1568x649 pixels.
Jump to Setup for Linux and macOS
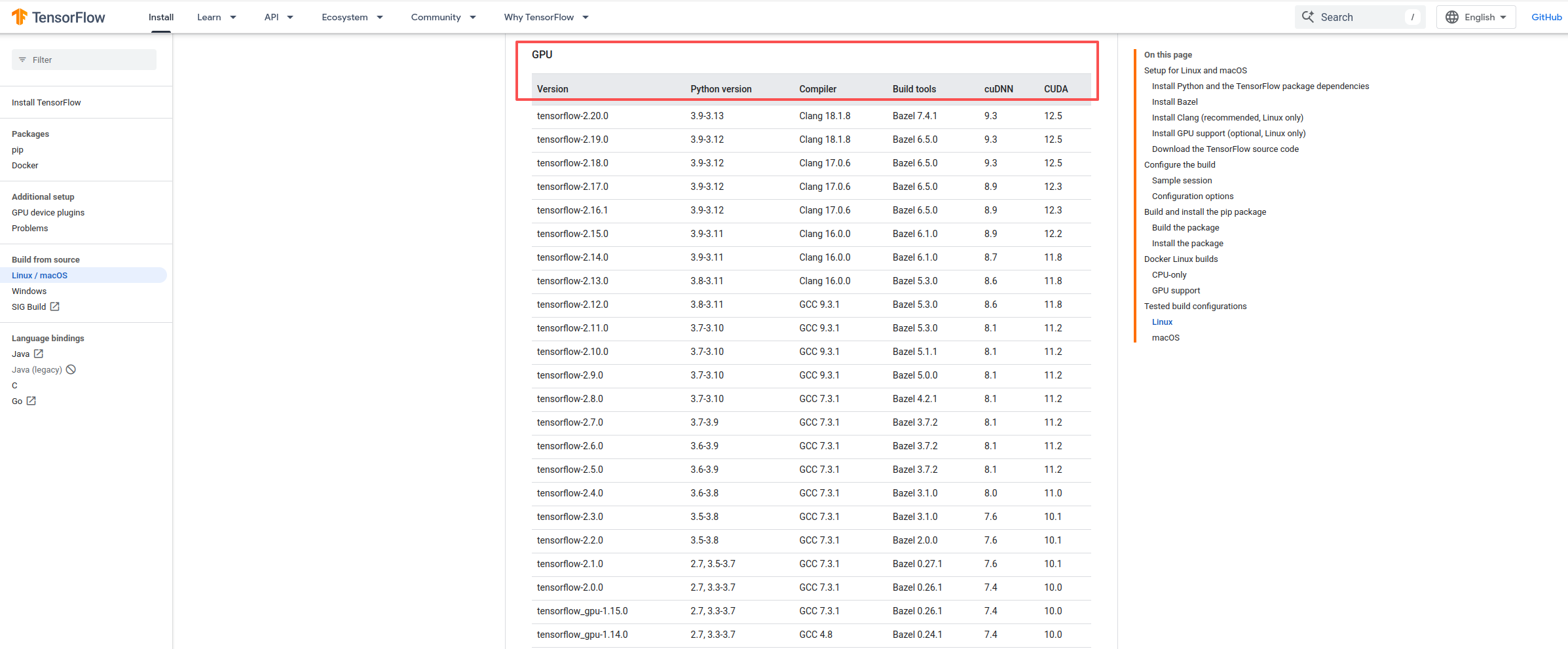tap(1195, 70)
